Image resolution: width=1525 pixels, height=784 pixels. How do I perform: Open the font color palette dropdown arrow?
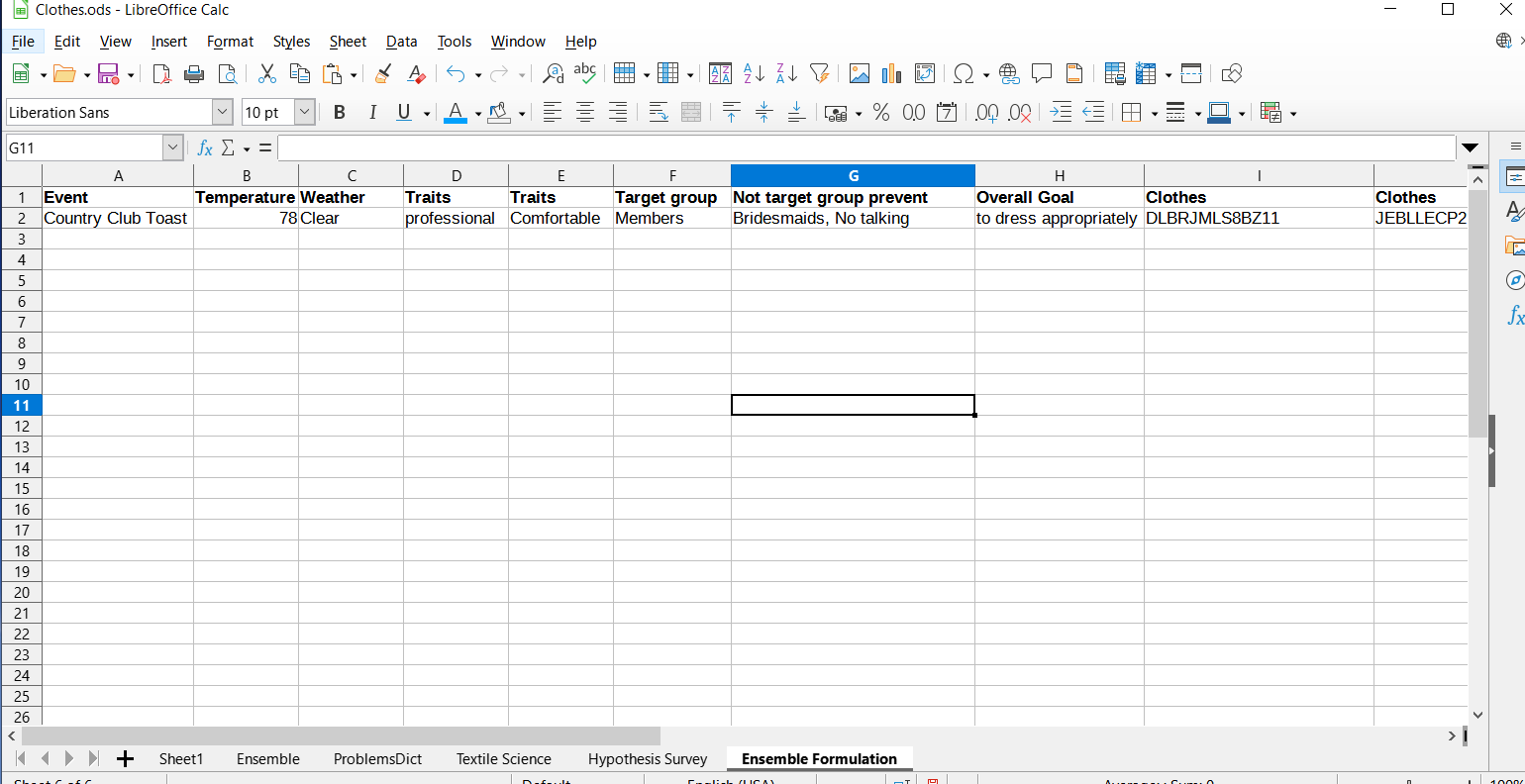tap(477, 113)
